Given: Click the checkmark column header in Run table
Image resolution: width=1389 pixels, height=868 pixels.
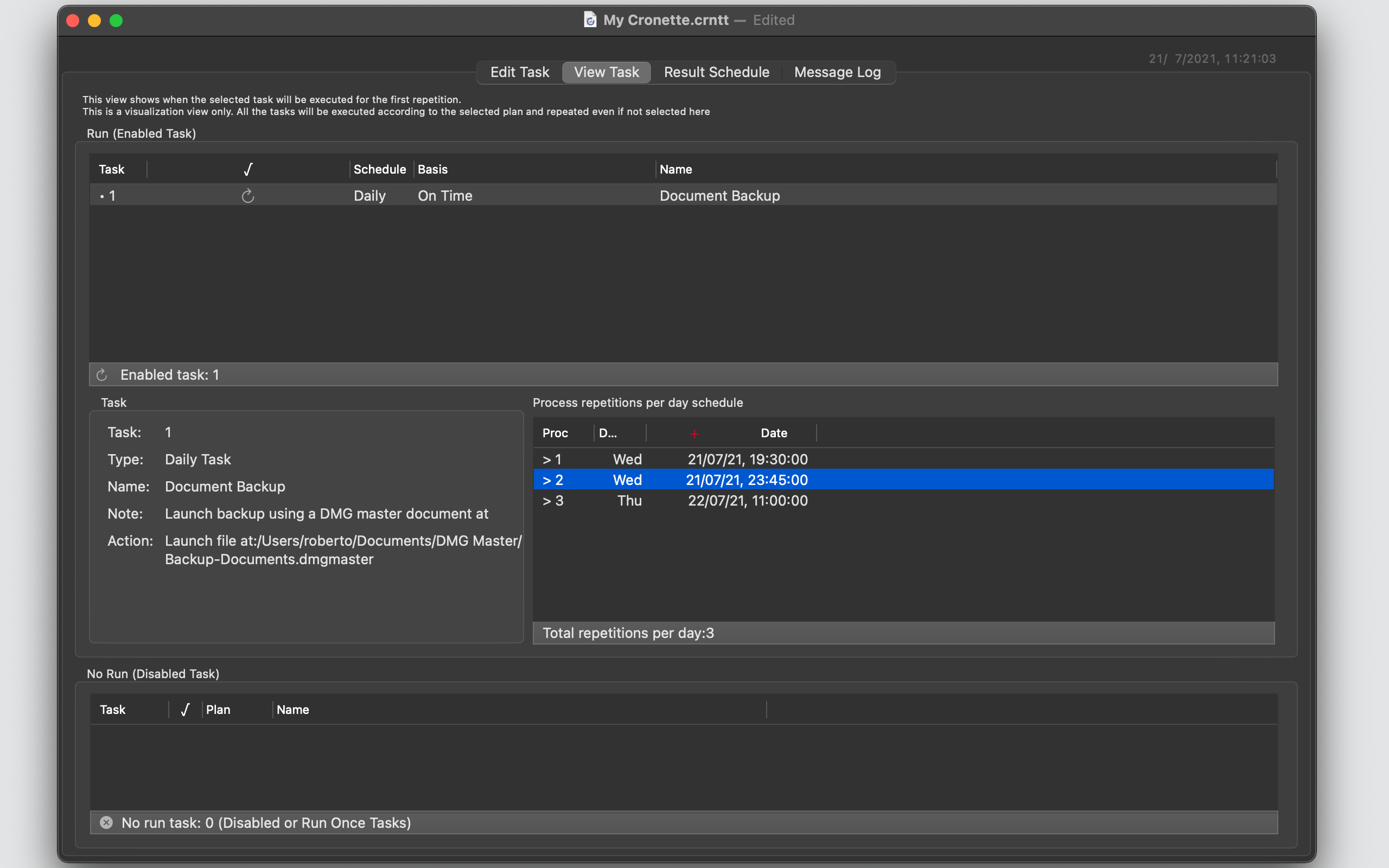Looking at the screenshot, I should point(248,169).
